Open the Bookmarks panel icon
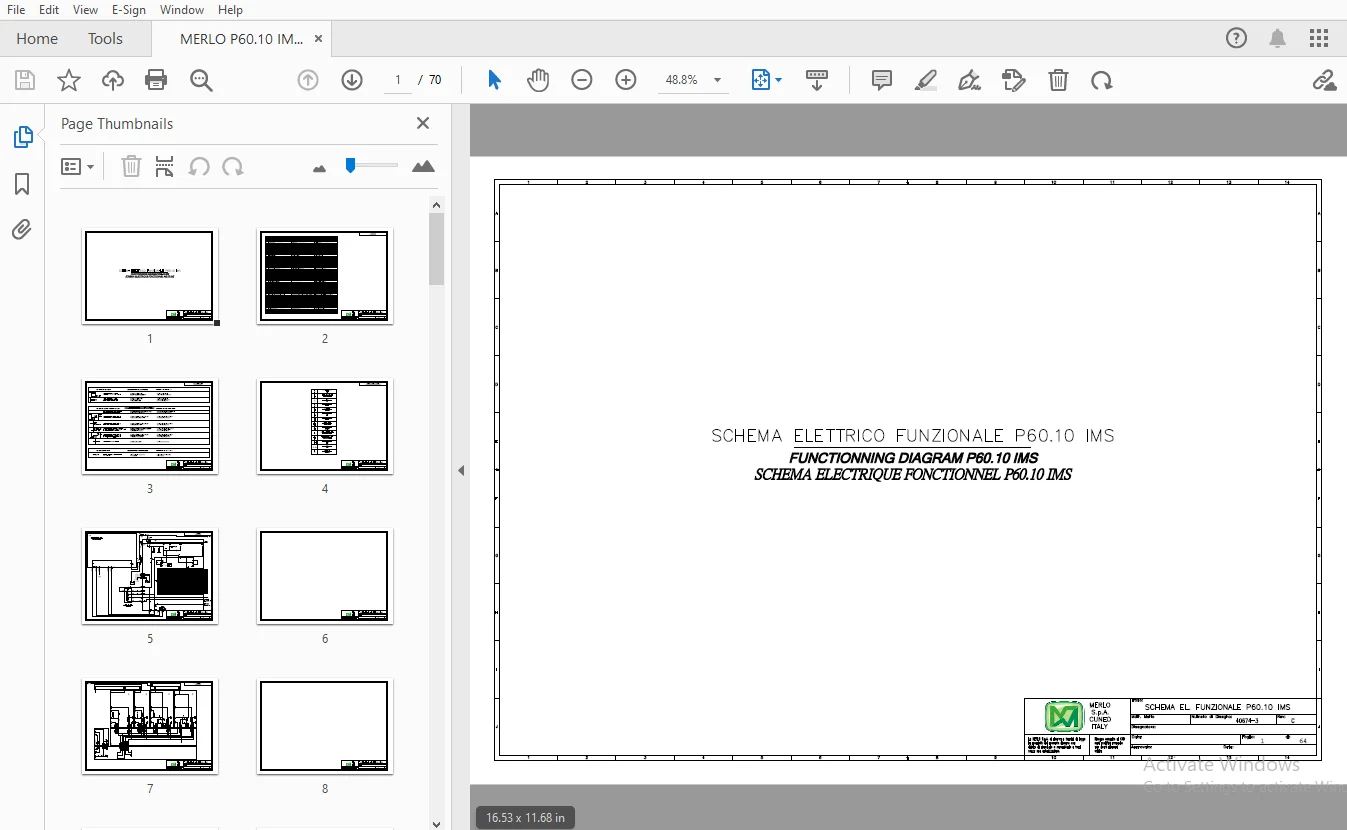This screenshot has height=830, width=1347. click(22, 184)
